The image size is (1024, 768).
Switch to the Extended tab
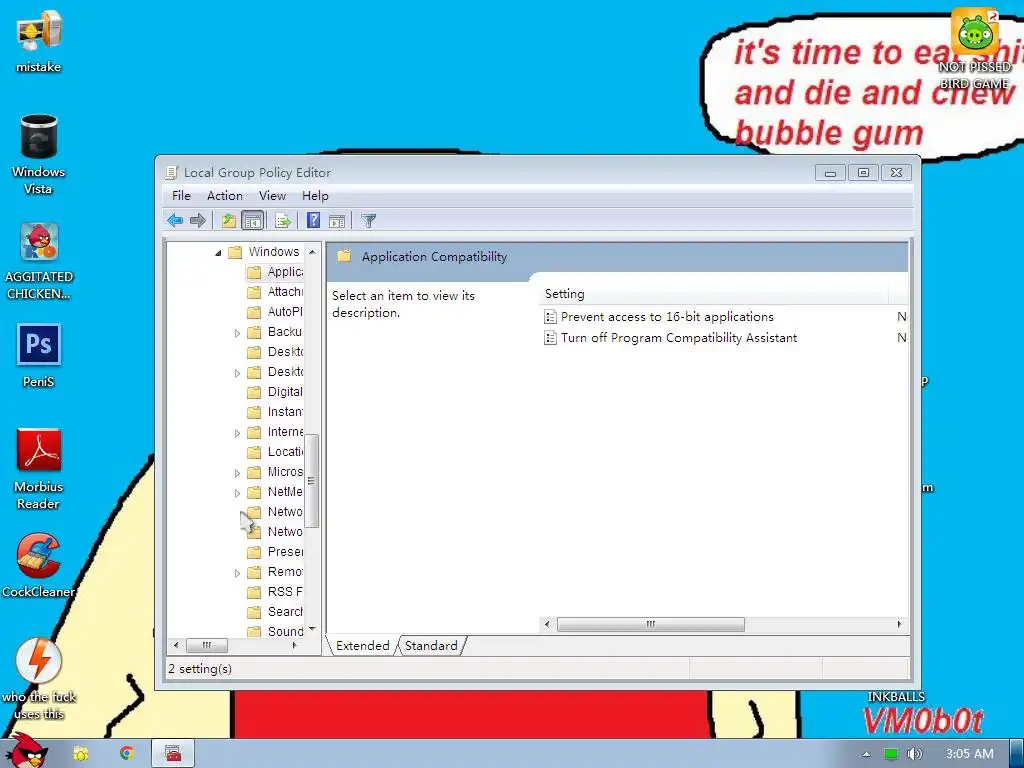tap(362, 646)
